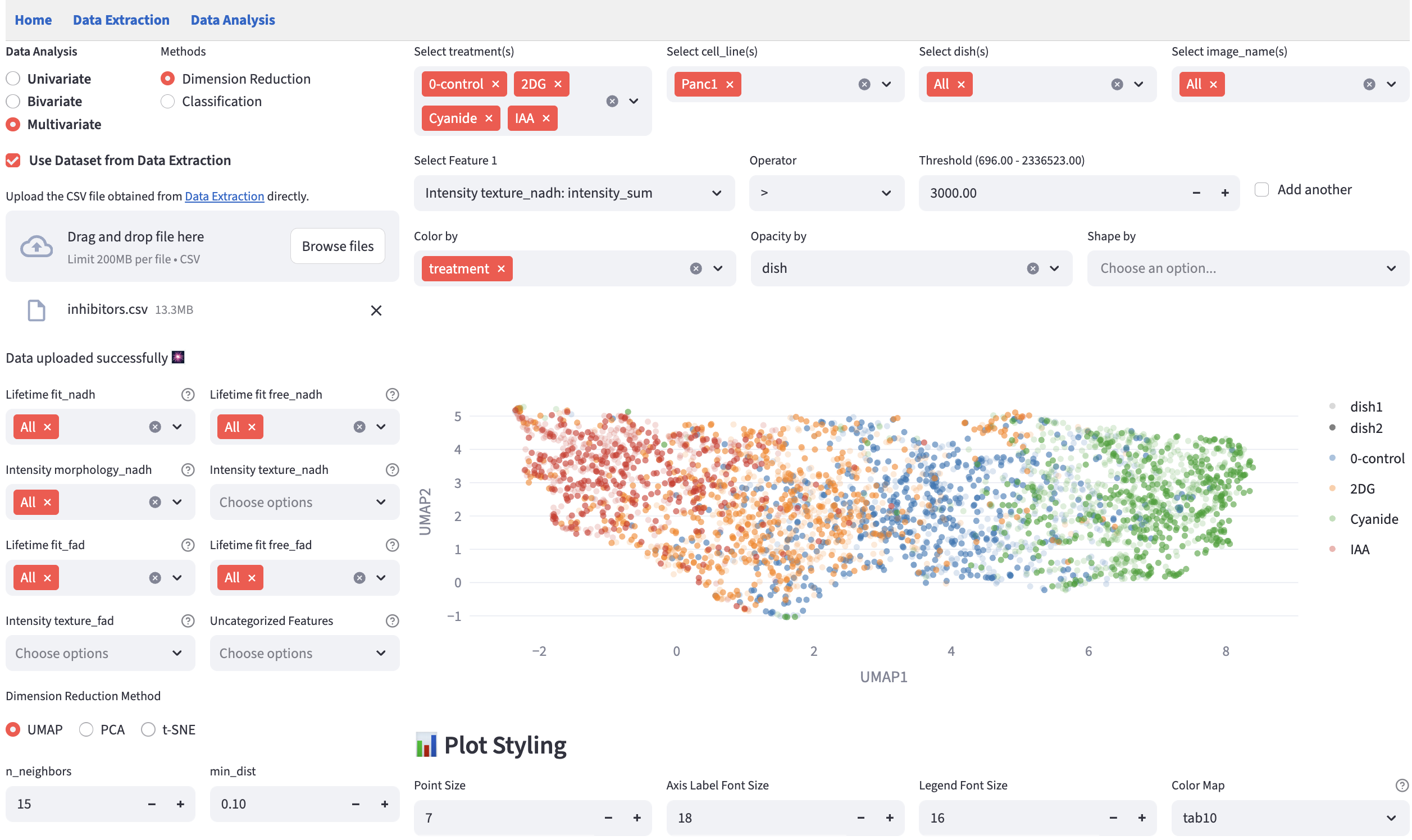The image size is (1412, 840).
Task: Enable the Add another checkbox
Action: tap(1261, 190)
